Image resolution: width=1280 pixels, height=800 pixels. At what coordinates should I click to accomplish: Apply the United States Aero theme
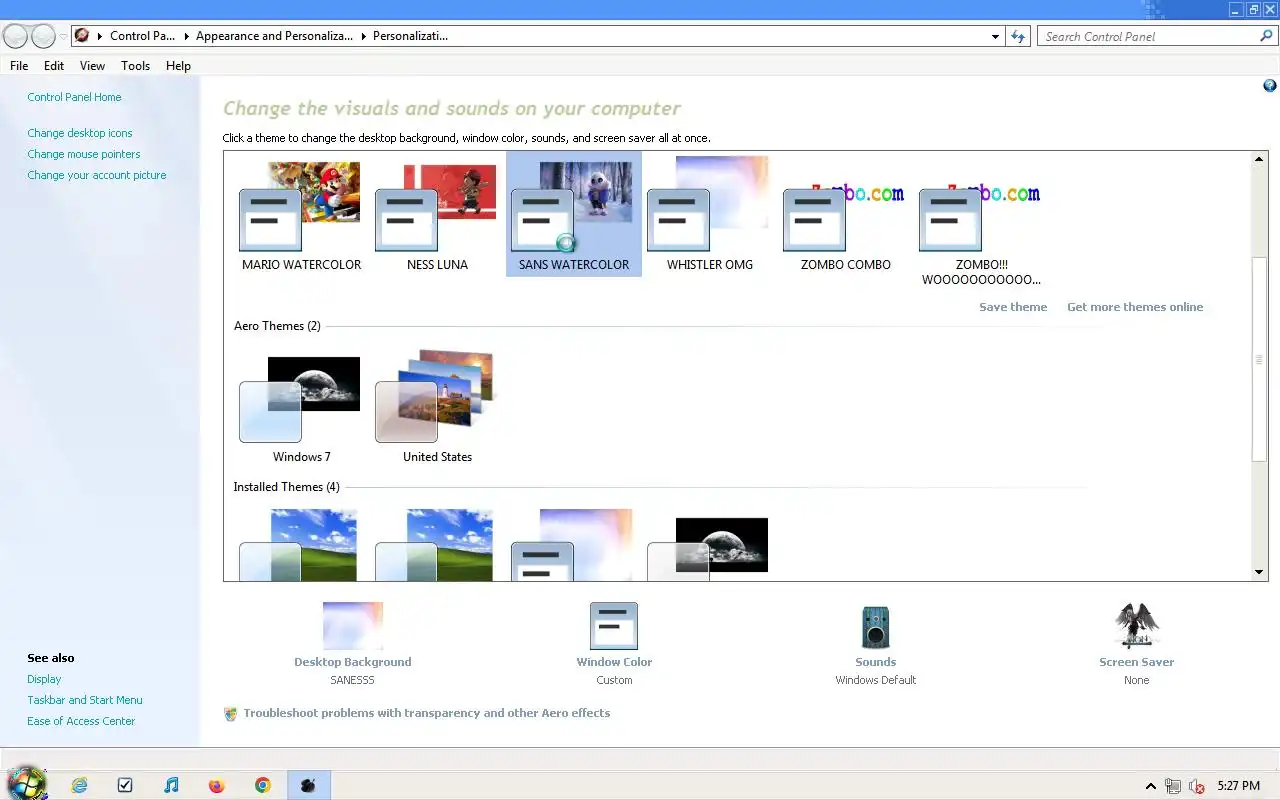click(437, 407)
